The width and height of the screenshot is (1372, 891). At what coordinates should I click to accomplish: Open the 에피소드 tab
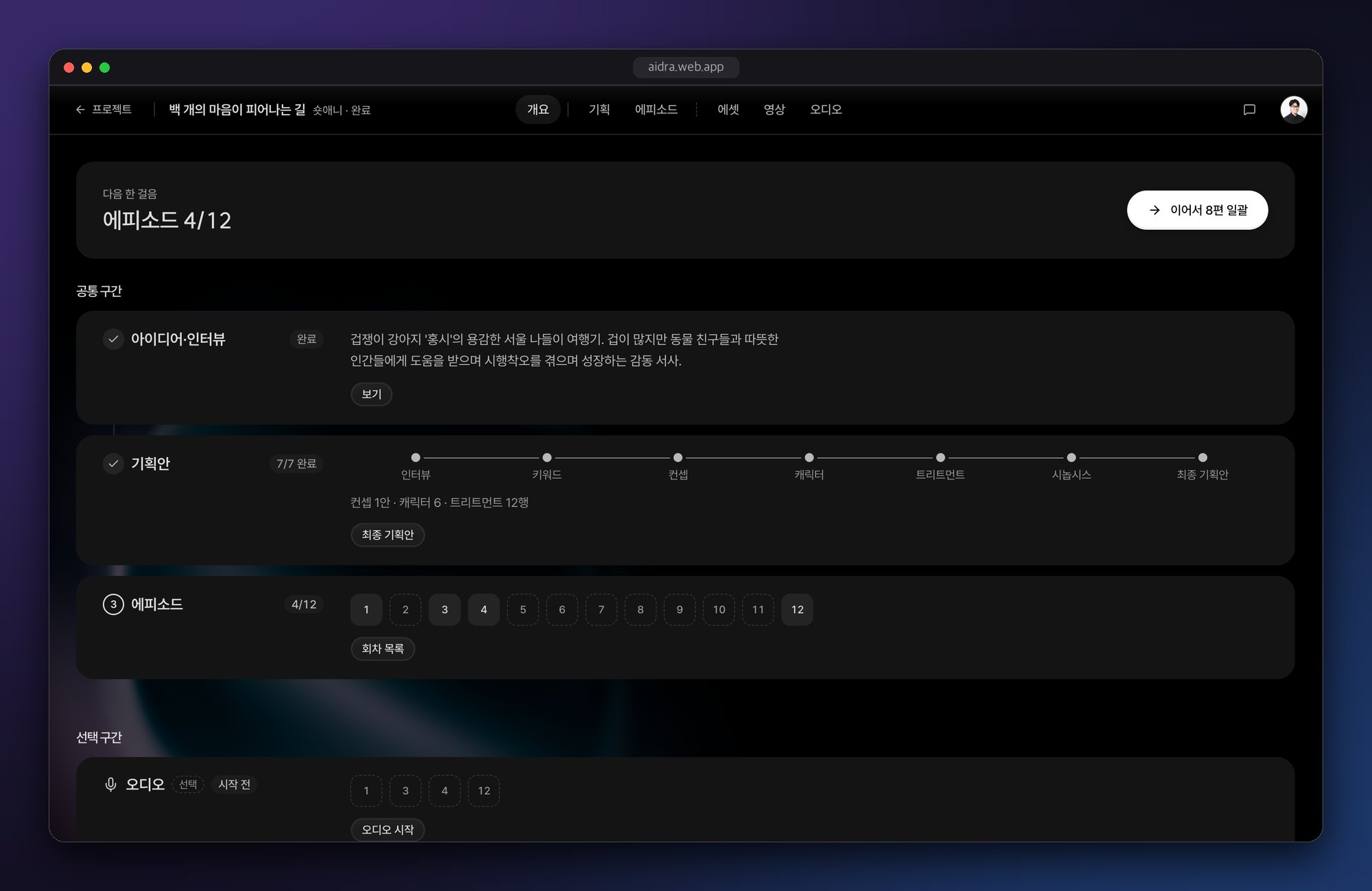coord(656,110)
